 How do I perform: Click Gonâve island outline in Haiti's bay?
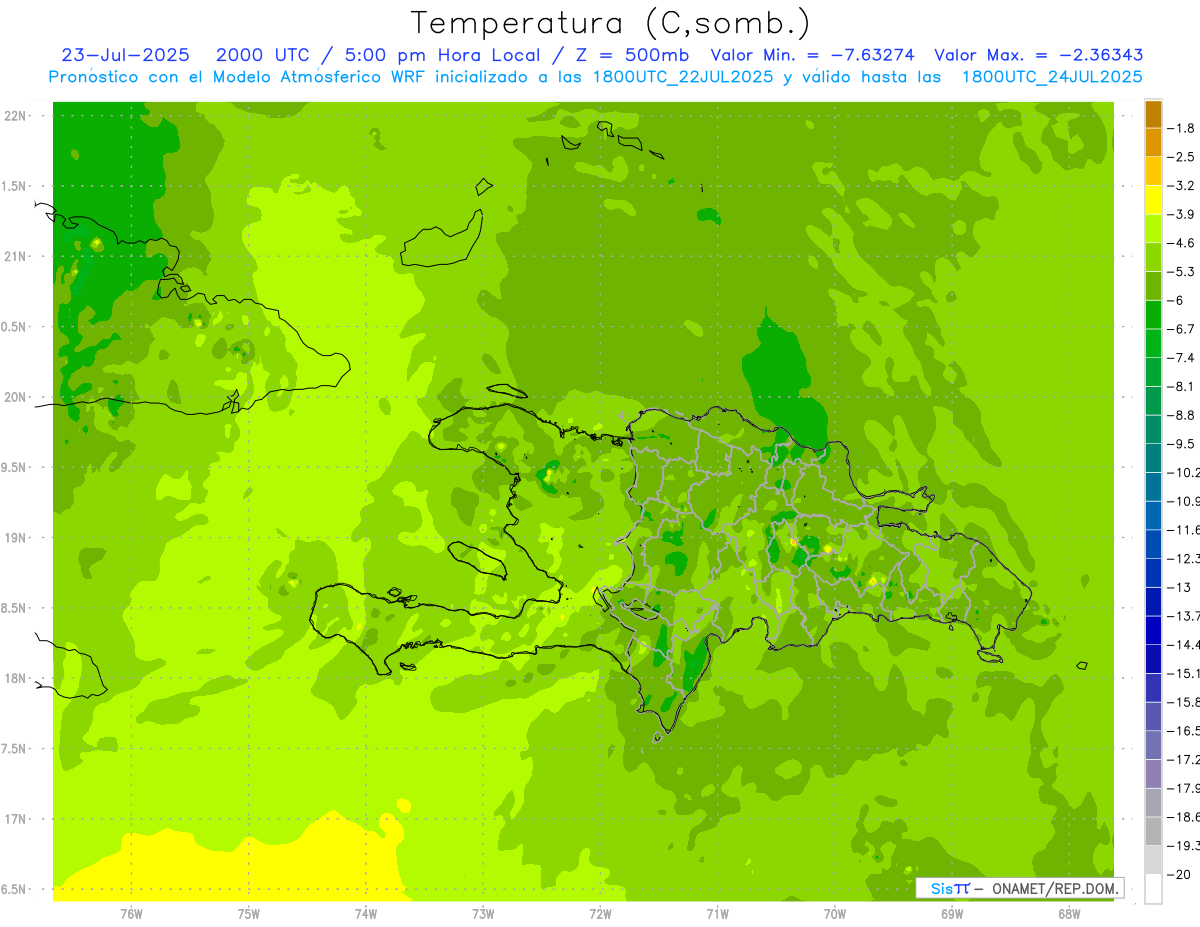click(477, 558)
